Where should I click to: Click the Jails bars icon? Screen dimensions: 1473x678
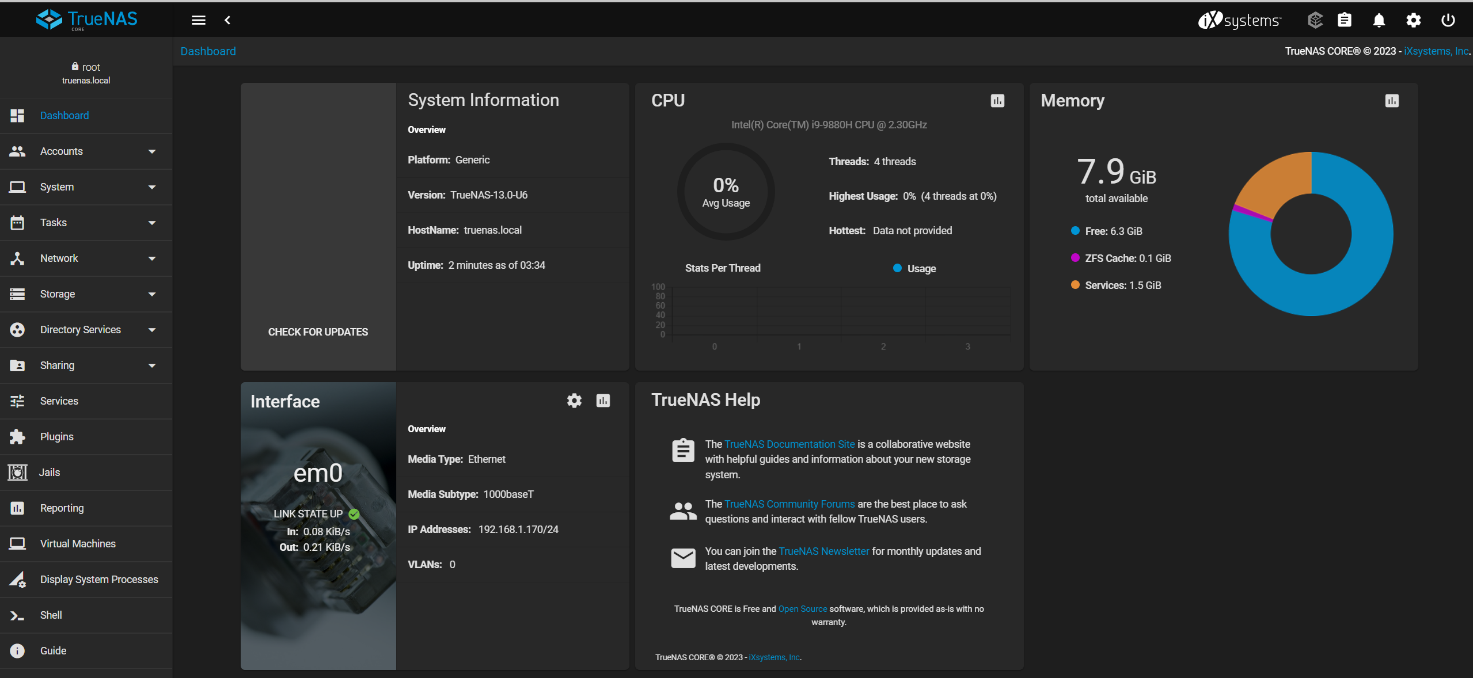click(x=17, y=472)
